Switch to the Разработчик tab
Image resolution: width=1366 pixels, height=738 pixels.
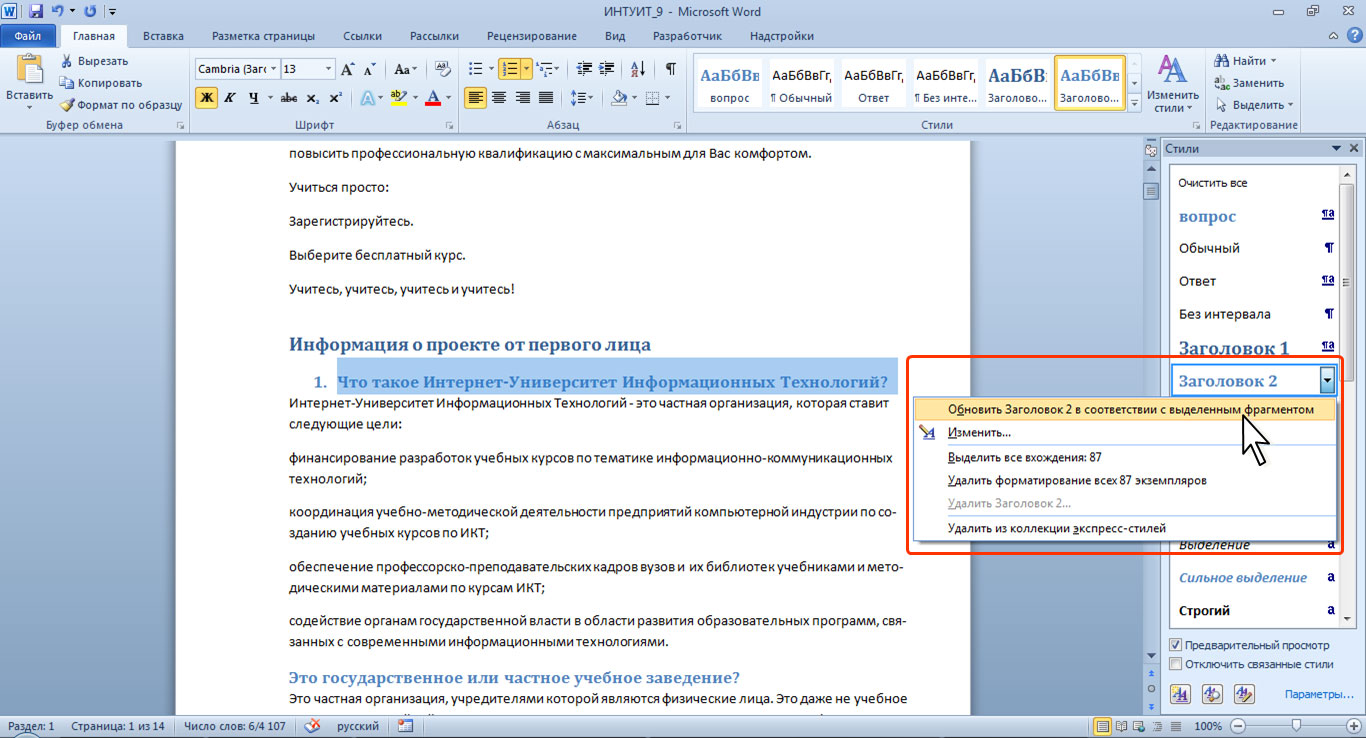[x=687, y=36]
